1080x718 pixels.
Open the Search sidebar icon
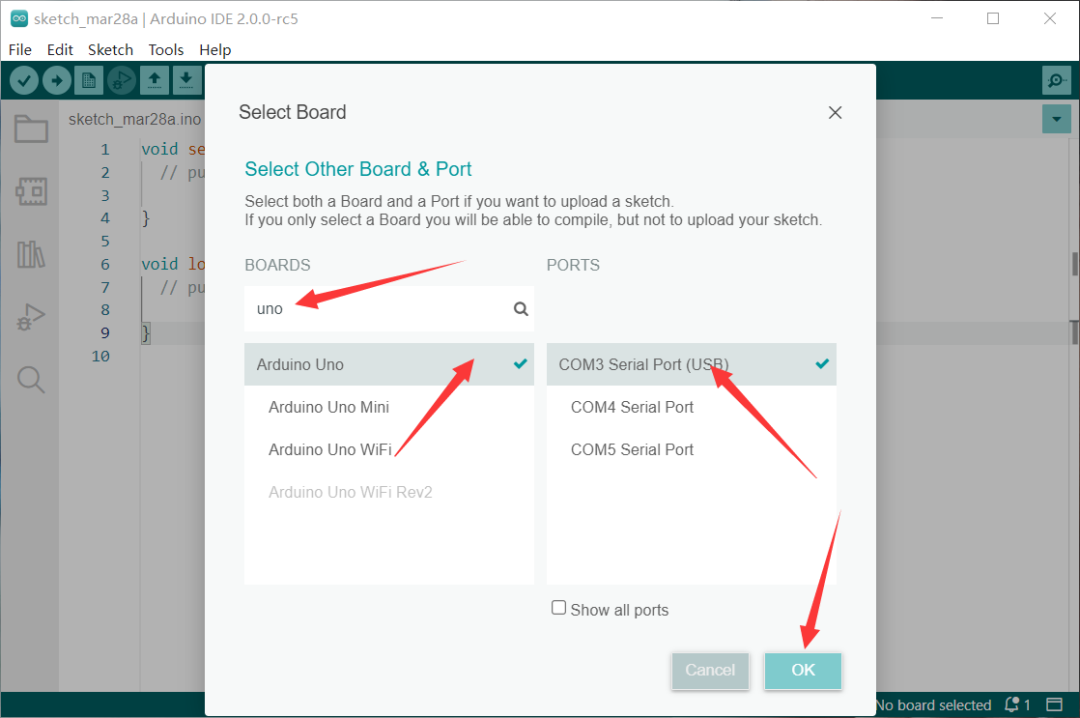click(x=31, y=380)
